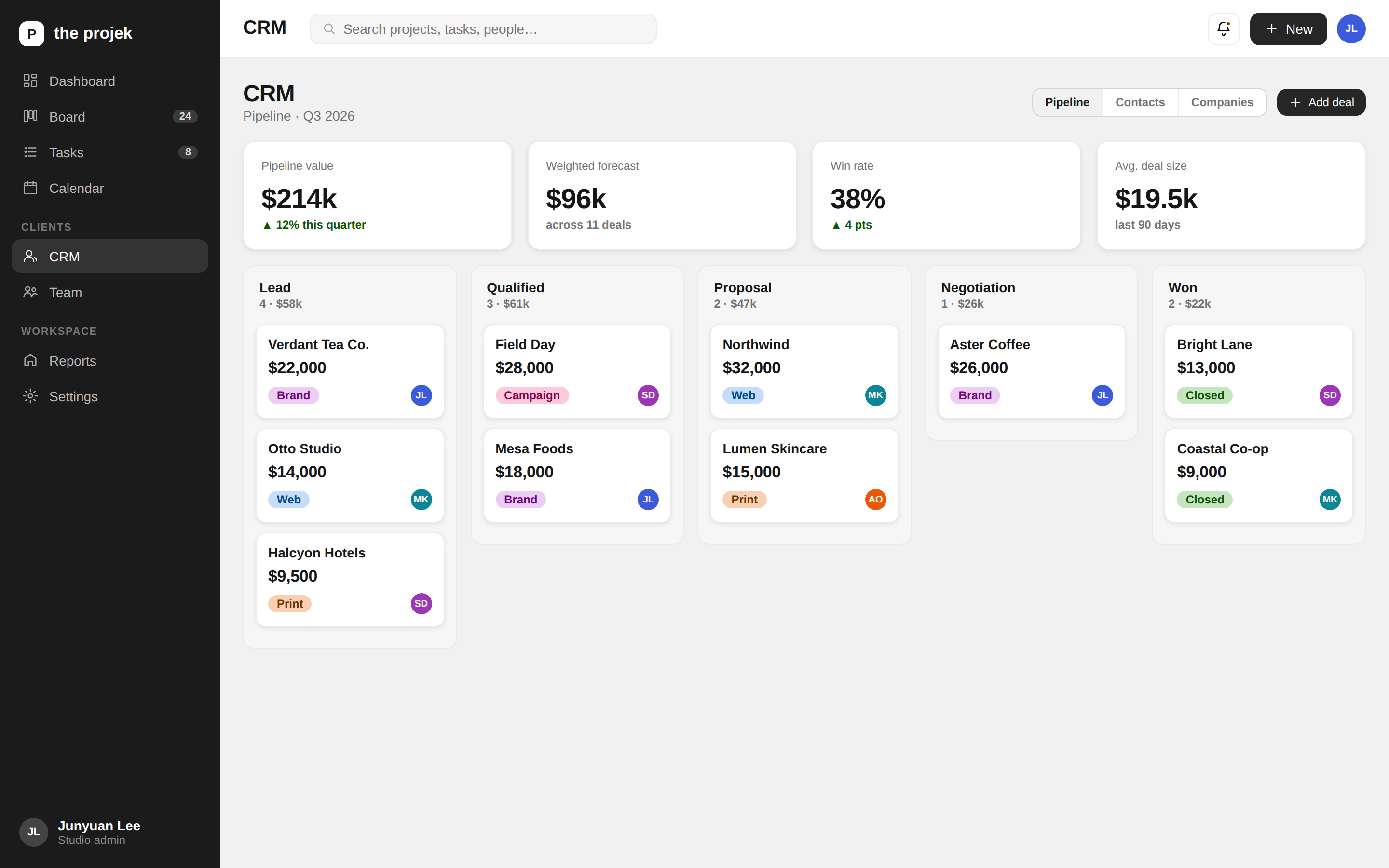The height and width of the screenshot is (868, 1389).
Task: Click the search magnifier icon
Action: coord(329,29)
